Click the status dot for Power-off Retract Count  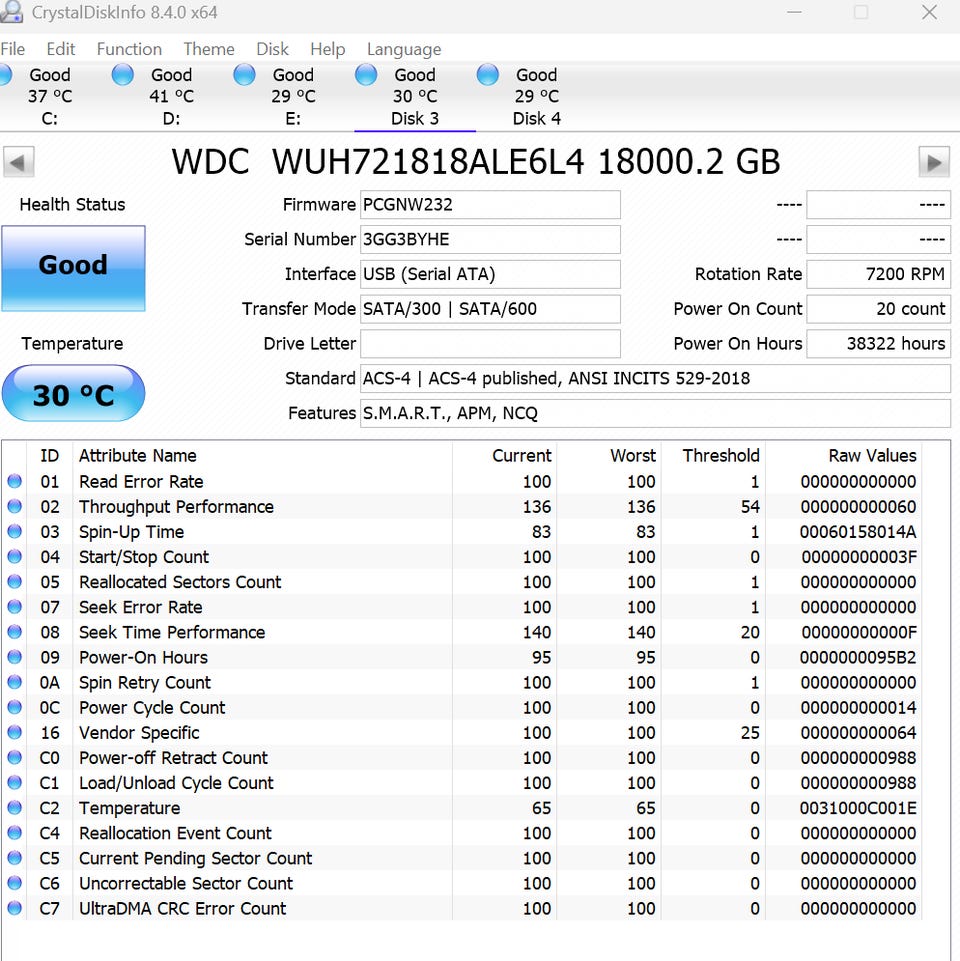(15, 758)
